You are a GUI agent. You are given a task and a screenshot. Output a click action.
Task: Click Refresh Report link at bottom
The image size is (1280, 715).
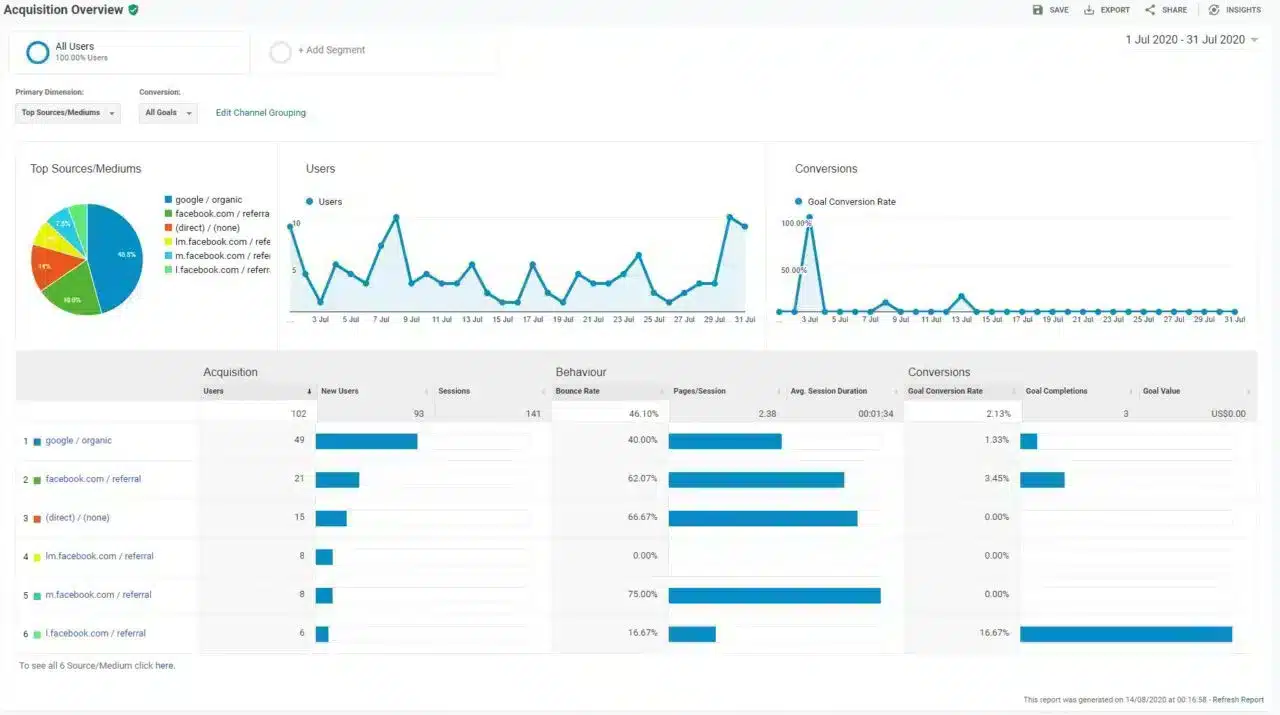click(1240, 700)
